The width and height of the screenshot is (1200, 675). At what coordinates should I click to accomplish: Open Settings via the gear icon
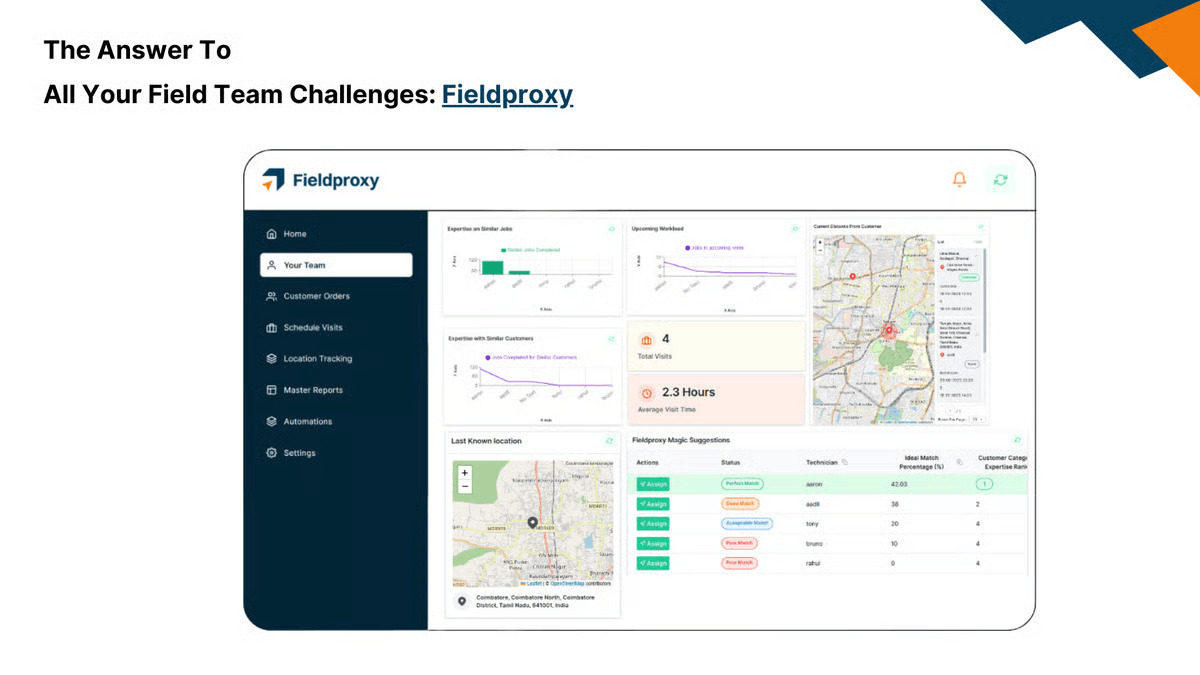270,453
